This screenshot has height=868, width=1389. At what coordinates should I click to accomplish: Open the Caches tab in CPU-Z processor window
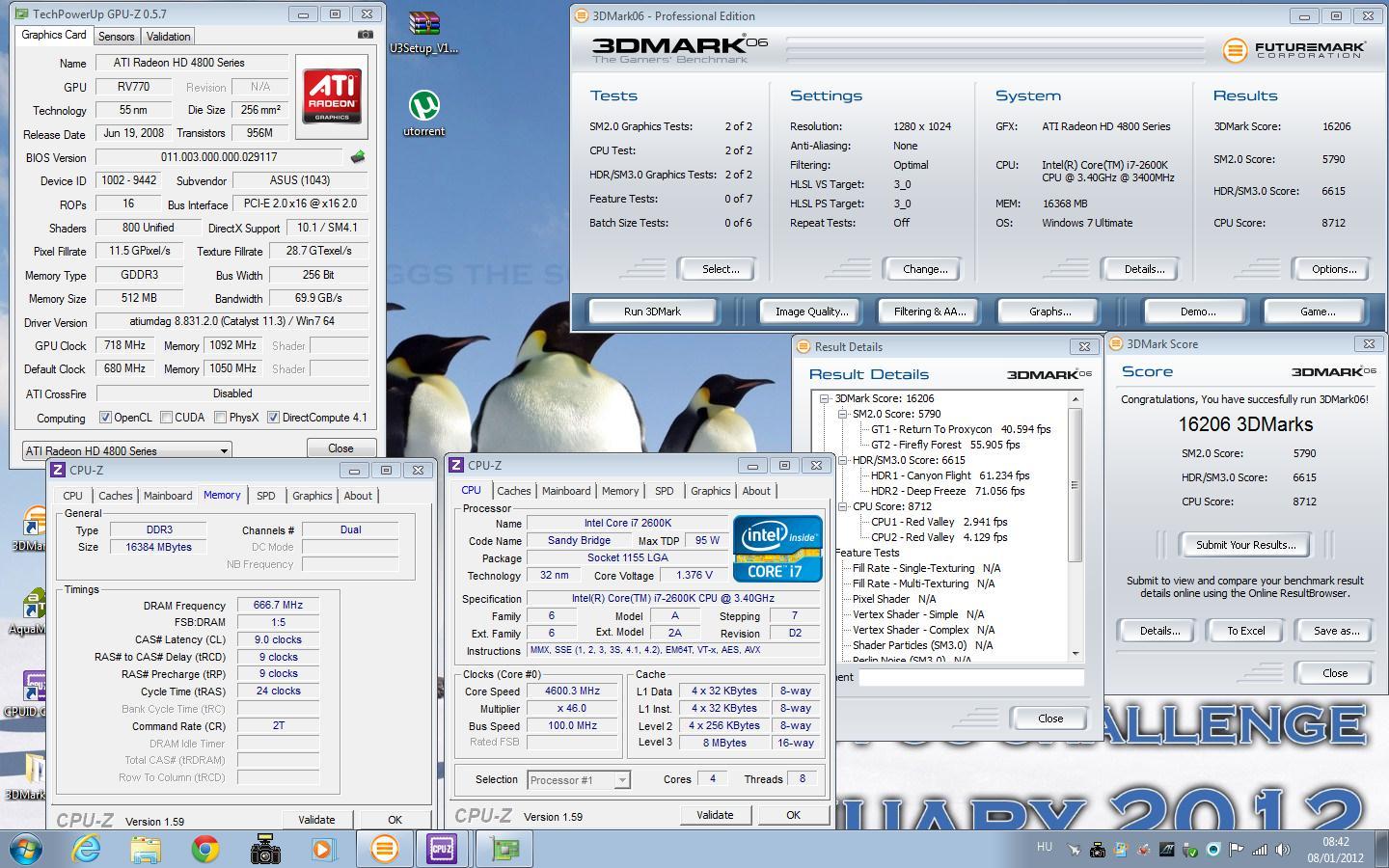point(514,491)
